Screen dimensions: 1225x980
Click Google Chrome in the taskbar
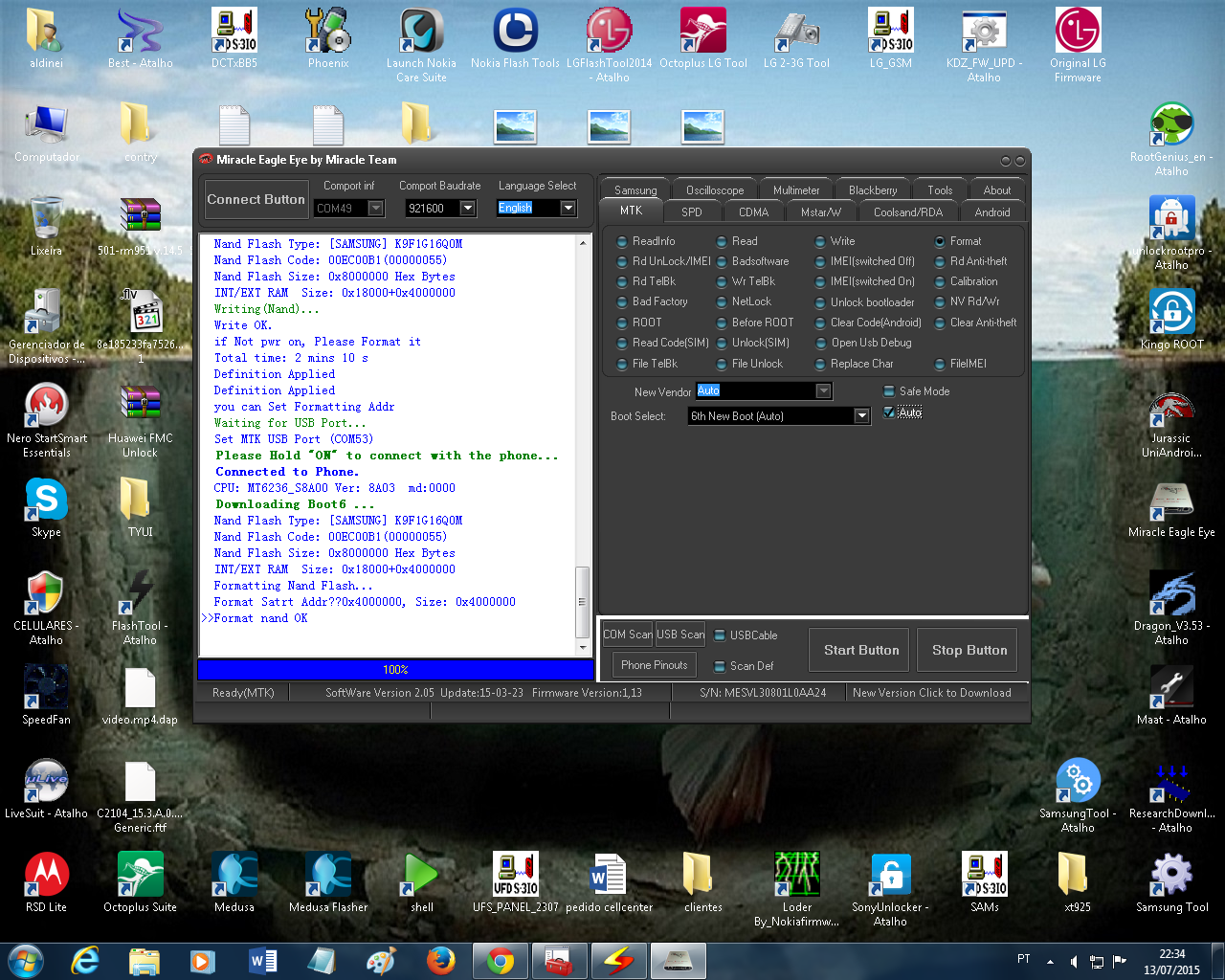pyautogui.click(x=500, y=960)
